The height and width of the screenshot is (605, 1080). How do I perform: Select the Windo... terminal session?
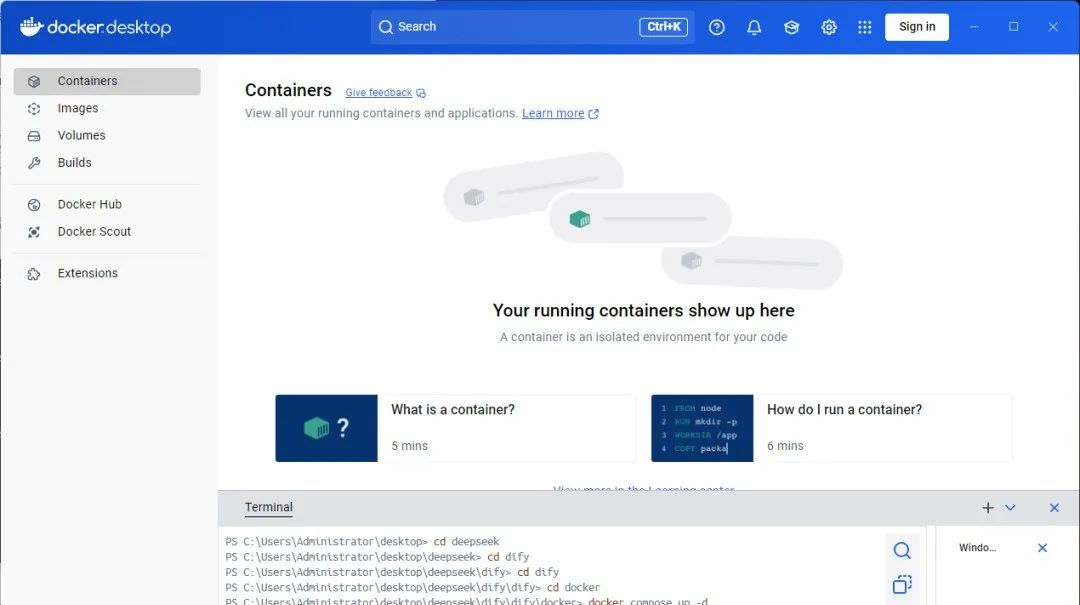[x=977, y=548]
